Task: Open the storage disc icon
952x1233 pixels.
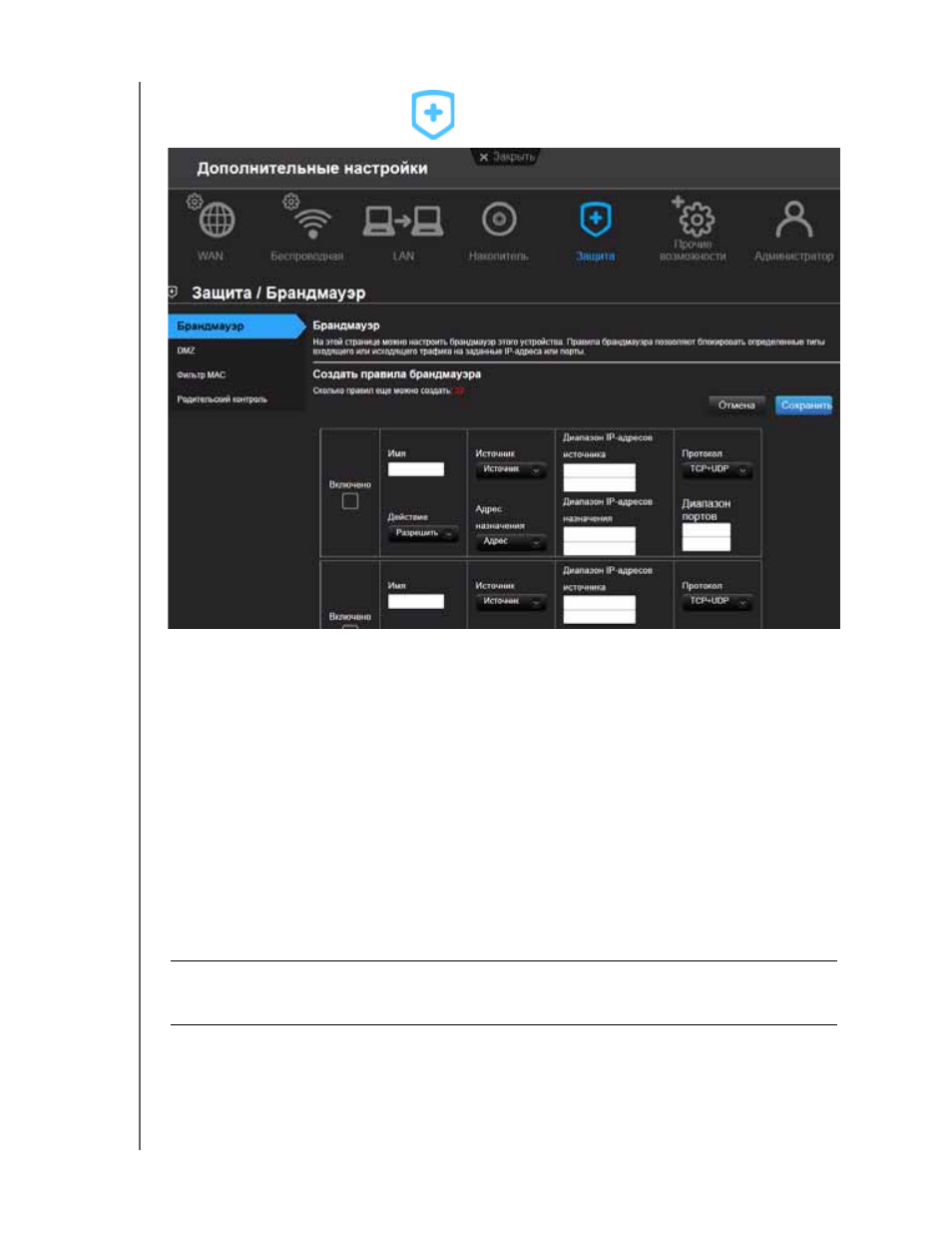Action: 499,220
